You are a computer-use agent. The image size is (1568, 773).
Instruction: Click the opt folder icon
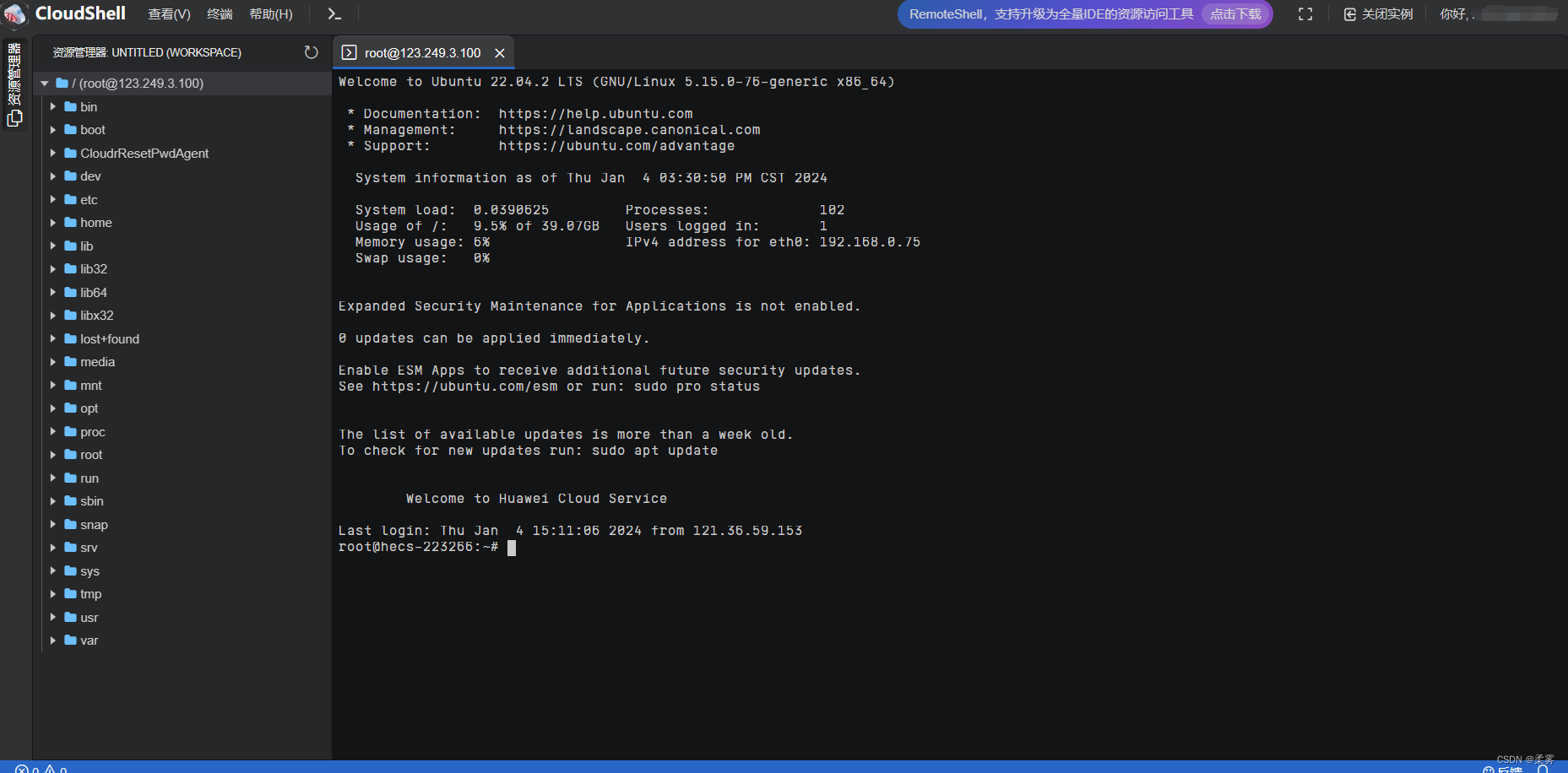point(71,408)
